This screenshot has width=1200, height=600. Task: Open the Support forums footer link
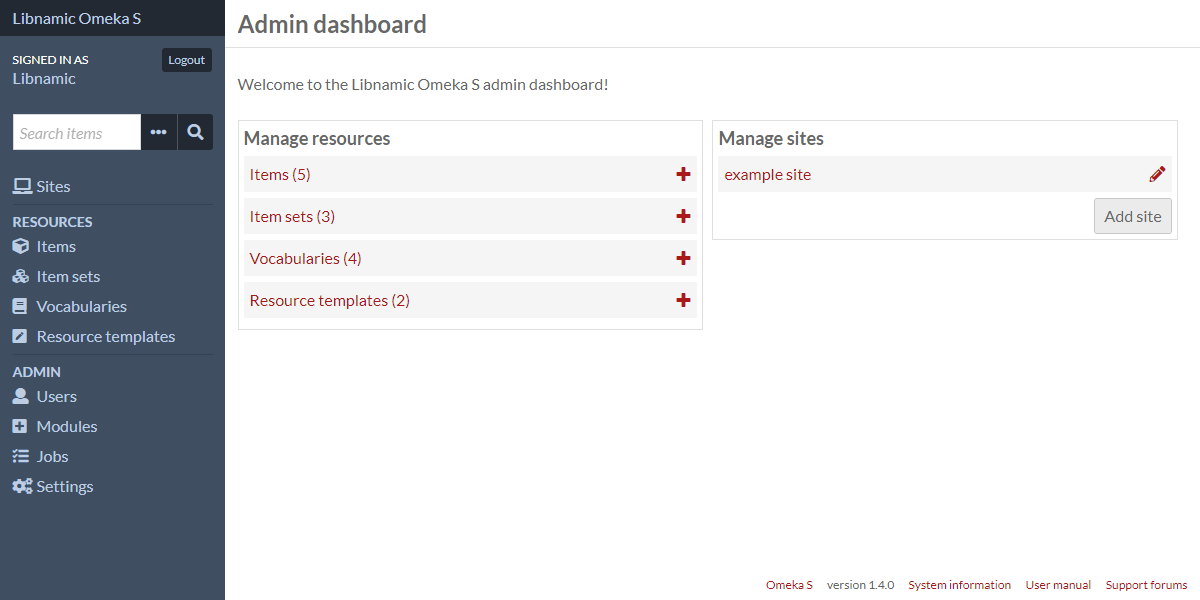coord(1146,585)
